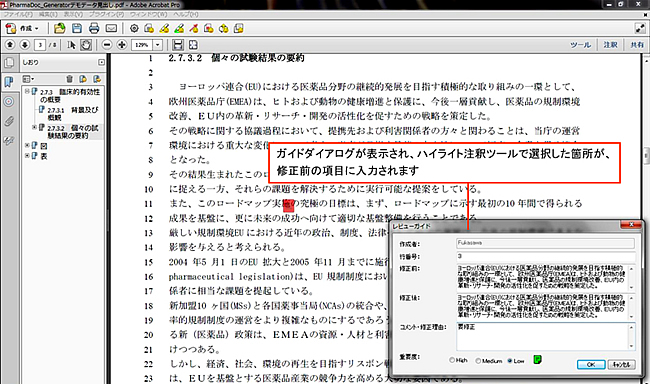650x384 pixels.
Task: Click the last stacked-pages plugin icon
Action: pos(239,28)
